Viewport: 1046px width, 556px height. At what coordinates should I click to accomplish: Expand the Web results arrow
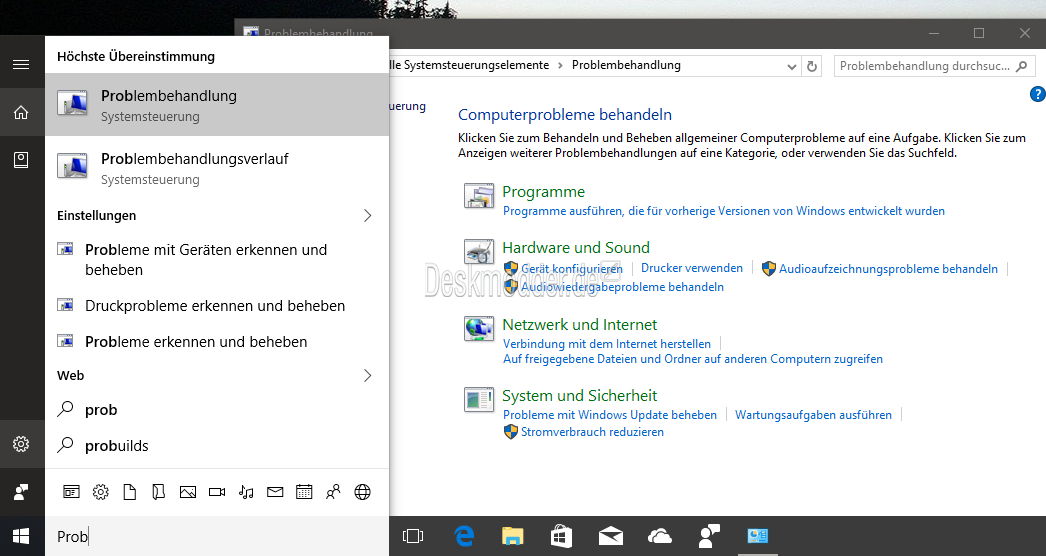click(367, 375)
